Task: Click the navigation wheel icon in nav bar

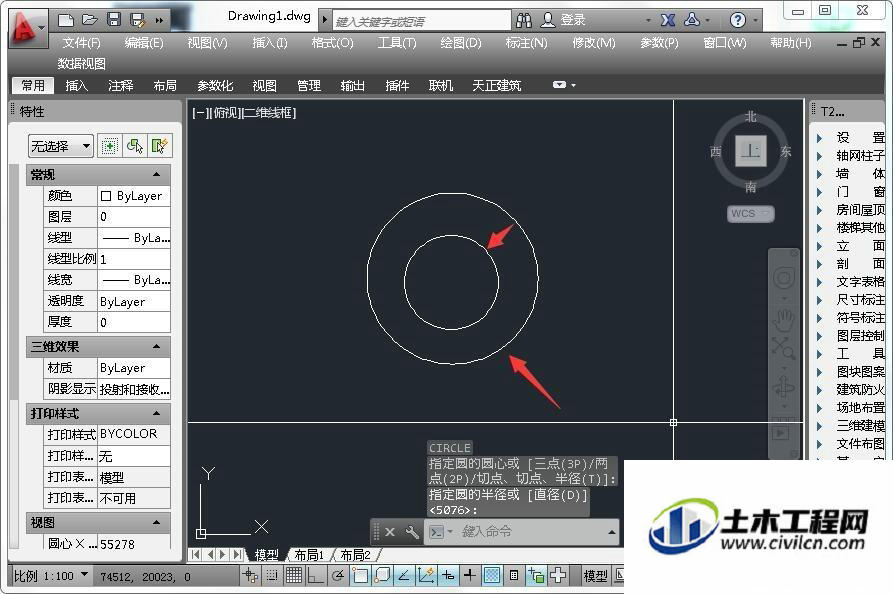Action: click(x=784, y=278)
